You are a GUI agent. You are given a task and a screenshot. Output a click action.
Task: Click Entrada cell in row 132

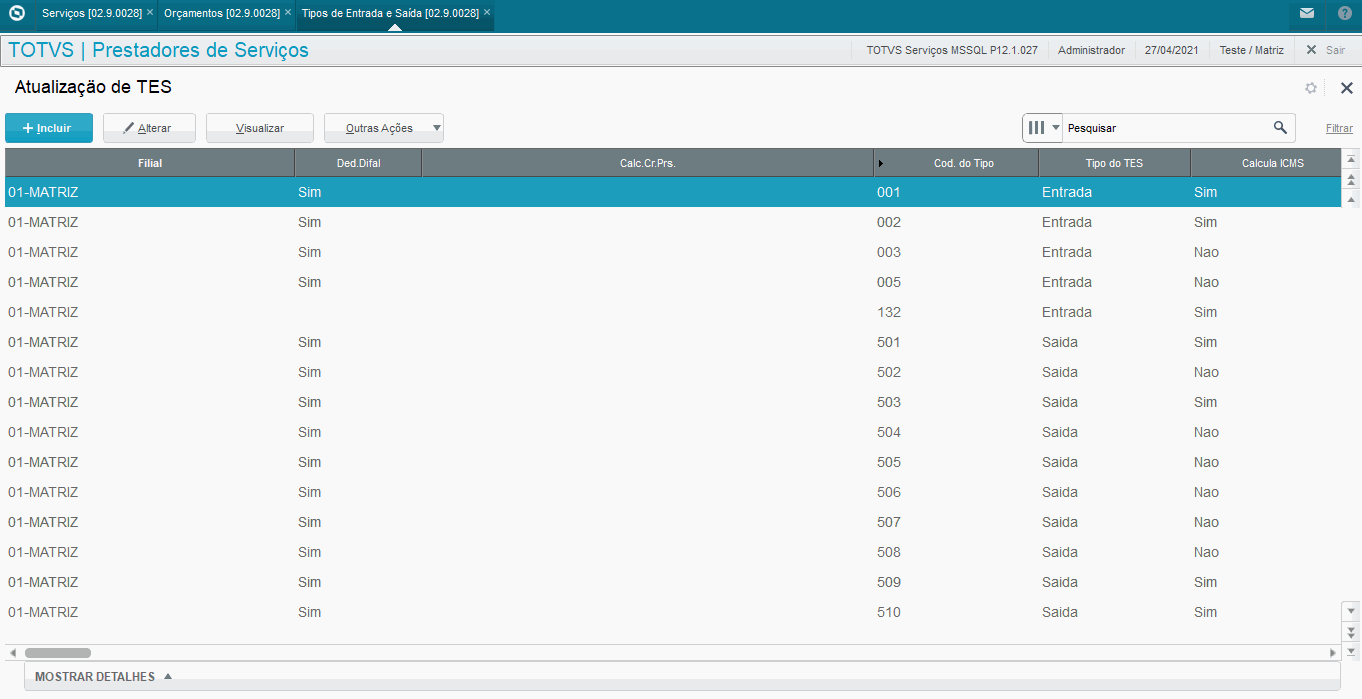1067,312
